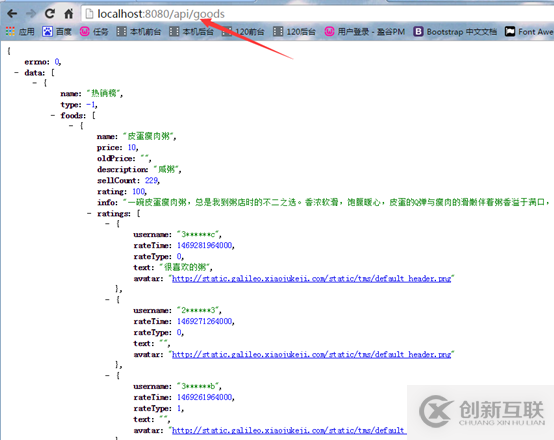Click the price: 10 line
Screen dimensions: 554x440
(118, 147)
